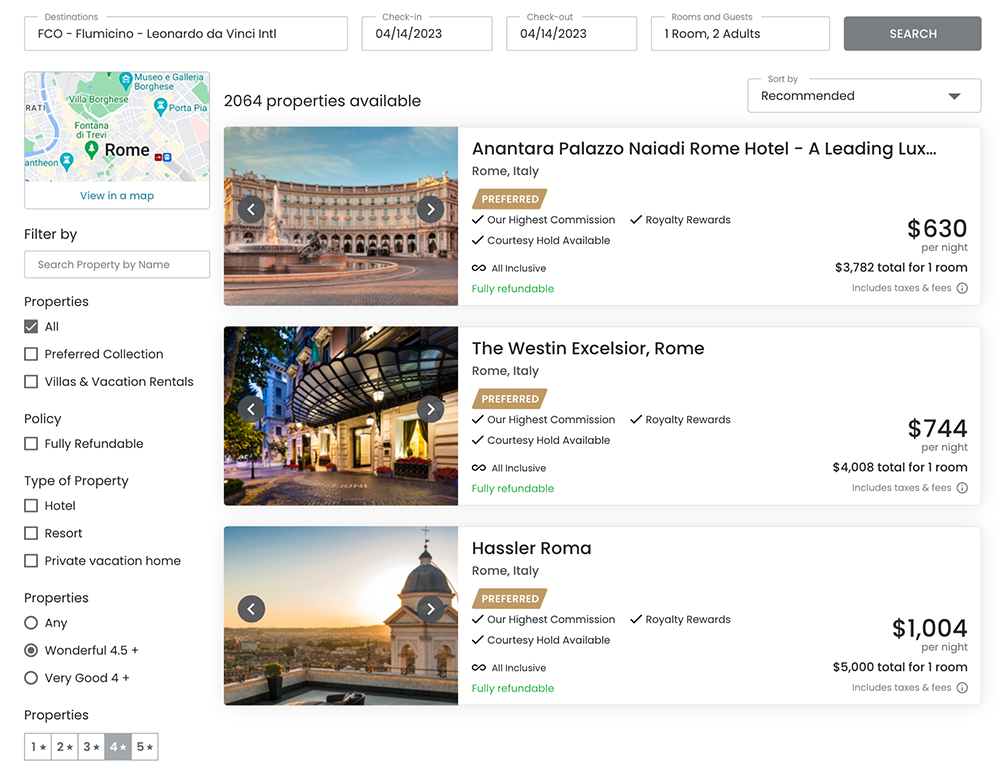Enable the Fully Refundable policy checkbox
Image resolution: width=1000 pixels, height=774 pixels.
coord(31,444)
